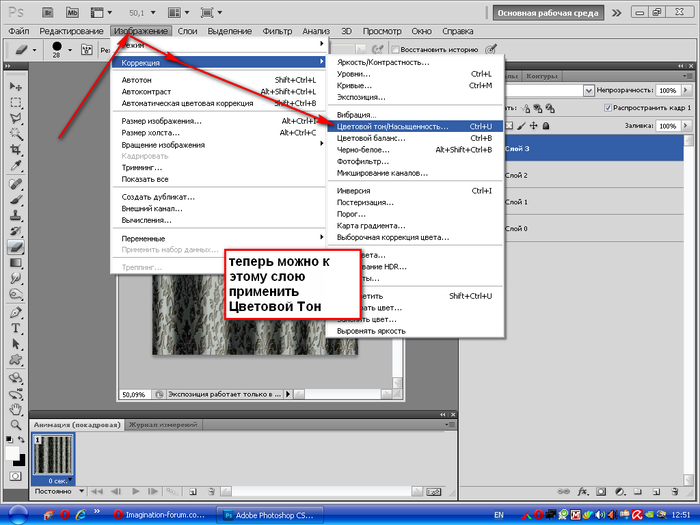Uncheck Распространить кадр 1 checkbox
The height and width of the screenshot is (525, 700).
(607, 108)
